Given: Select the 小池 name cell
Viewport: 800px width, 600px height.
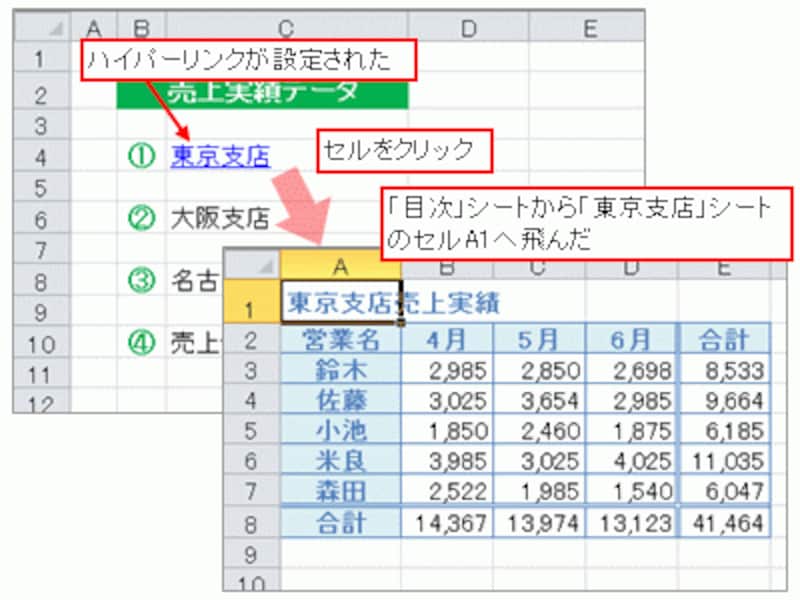Looking at the screenshot, I should [x=341, y=431].
